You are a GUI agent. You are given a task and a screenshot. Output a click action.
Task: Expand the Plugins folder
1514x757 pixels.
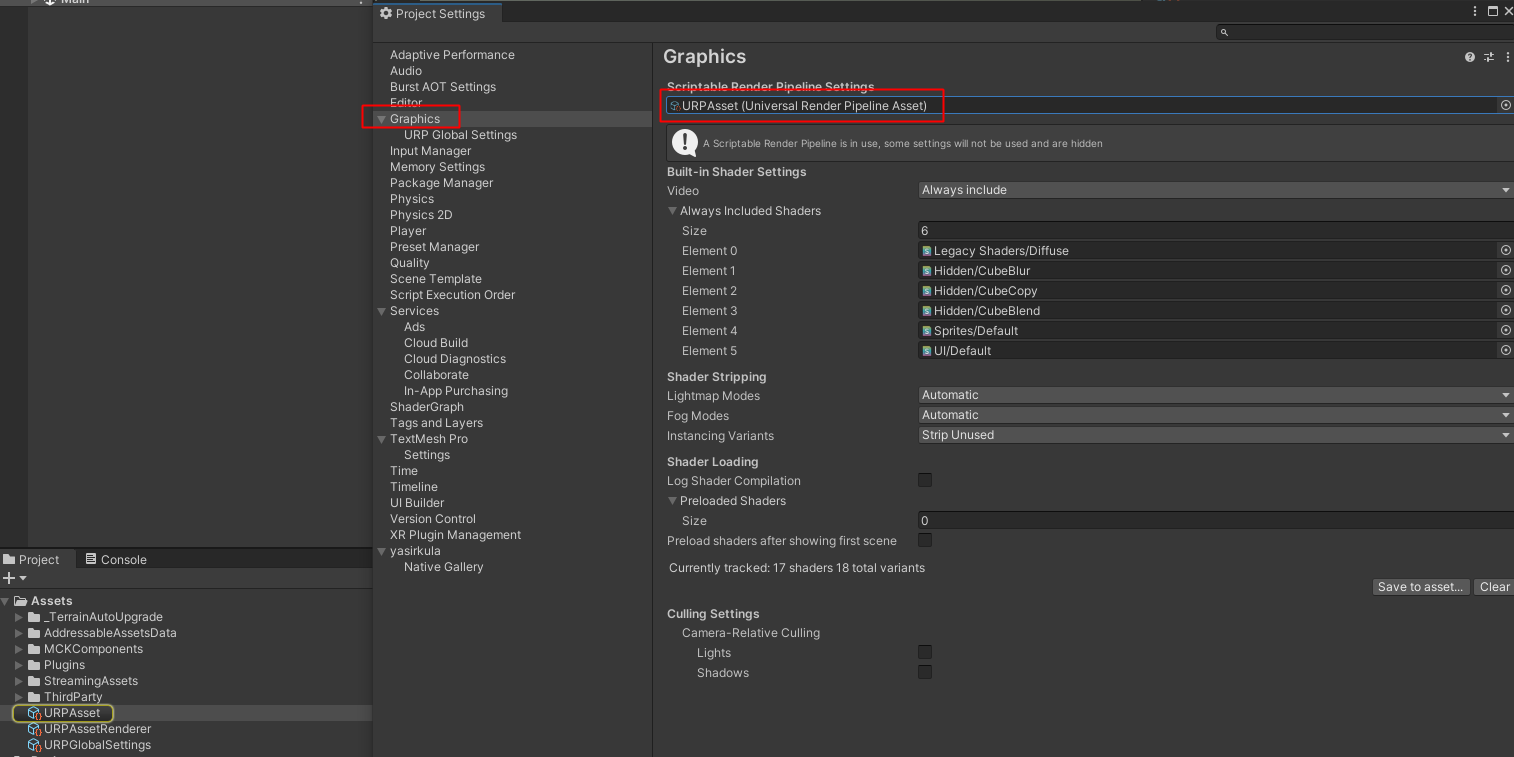[x=19, y=665]
